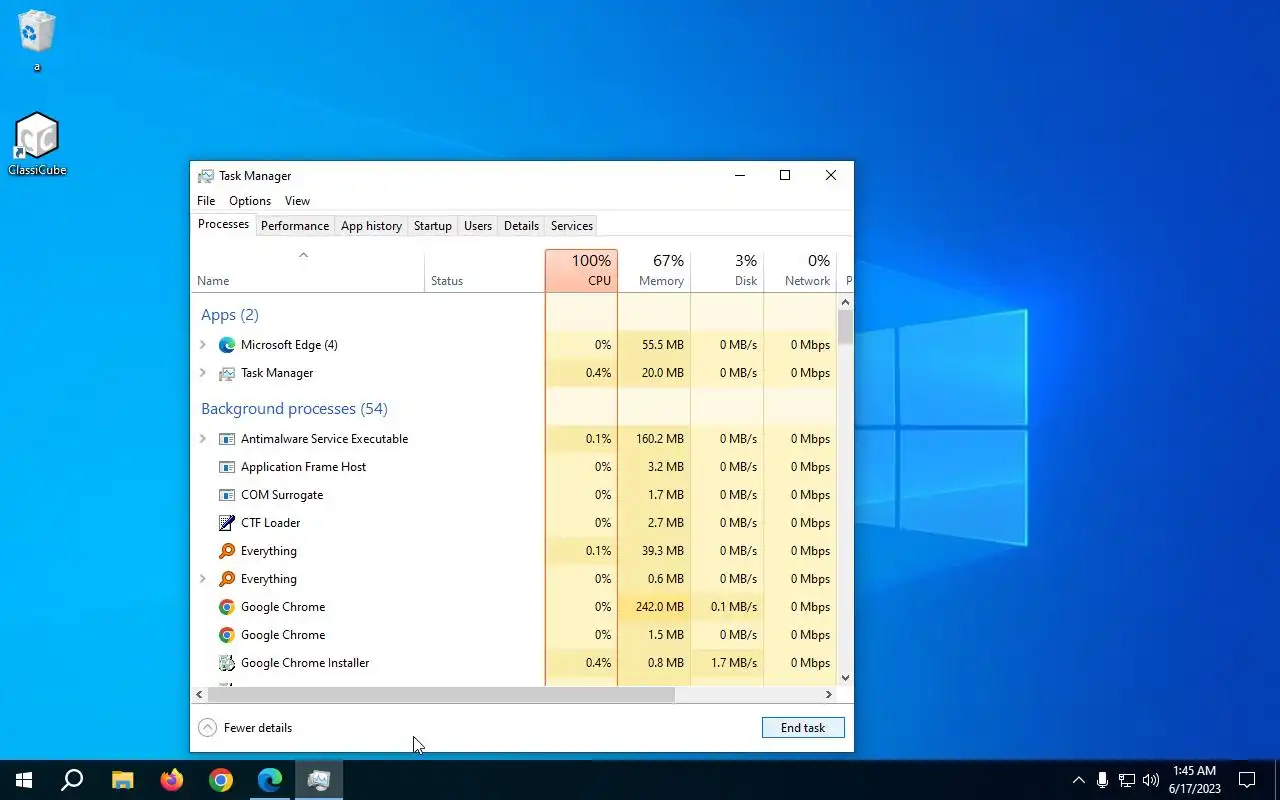The width and height of the screenshot is (1280, 800).
Task: Click the Application Frame Host icon
Action: (x=227, y=467)
